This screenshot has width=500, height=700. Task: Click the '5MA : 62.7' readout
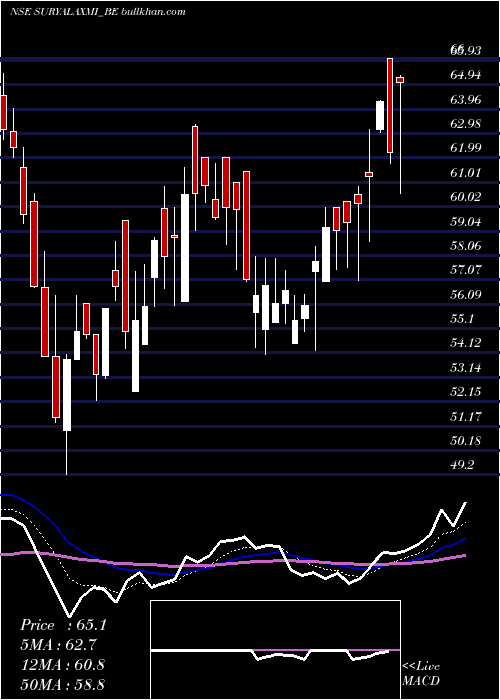(58, 645)
